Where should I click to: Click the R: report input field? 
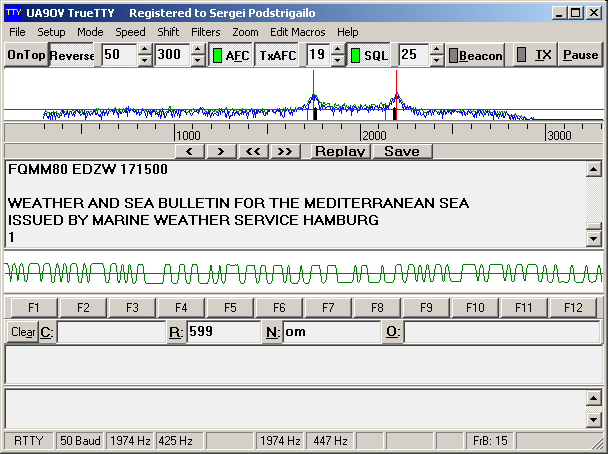(222, 332)
